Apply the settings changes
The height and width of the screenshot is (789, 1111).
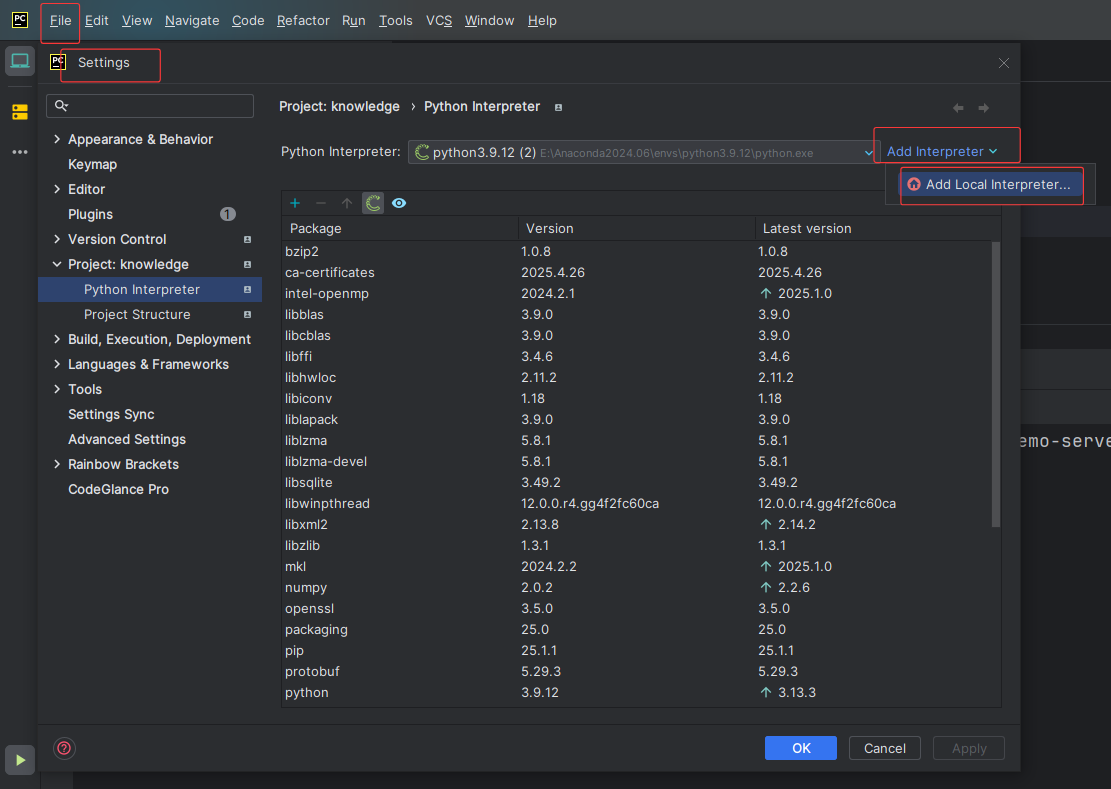[x=968, y=748]
